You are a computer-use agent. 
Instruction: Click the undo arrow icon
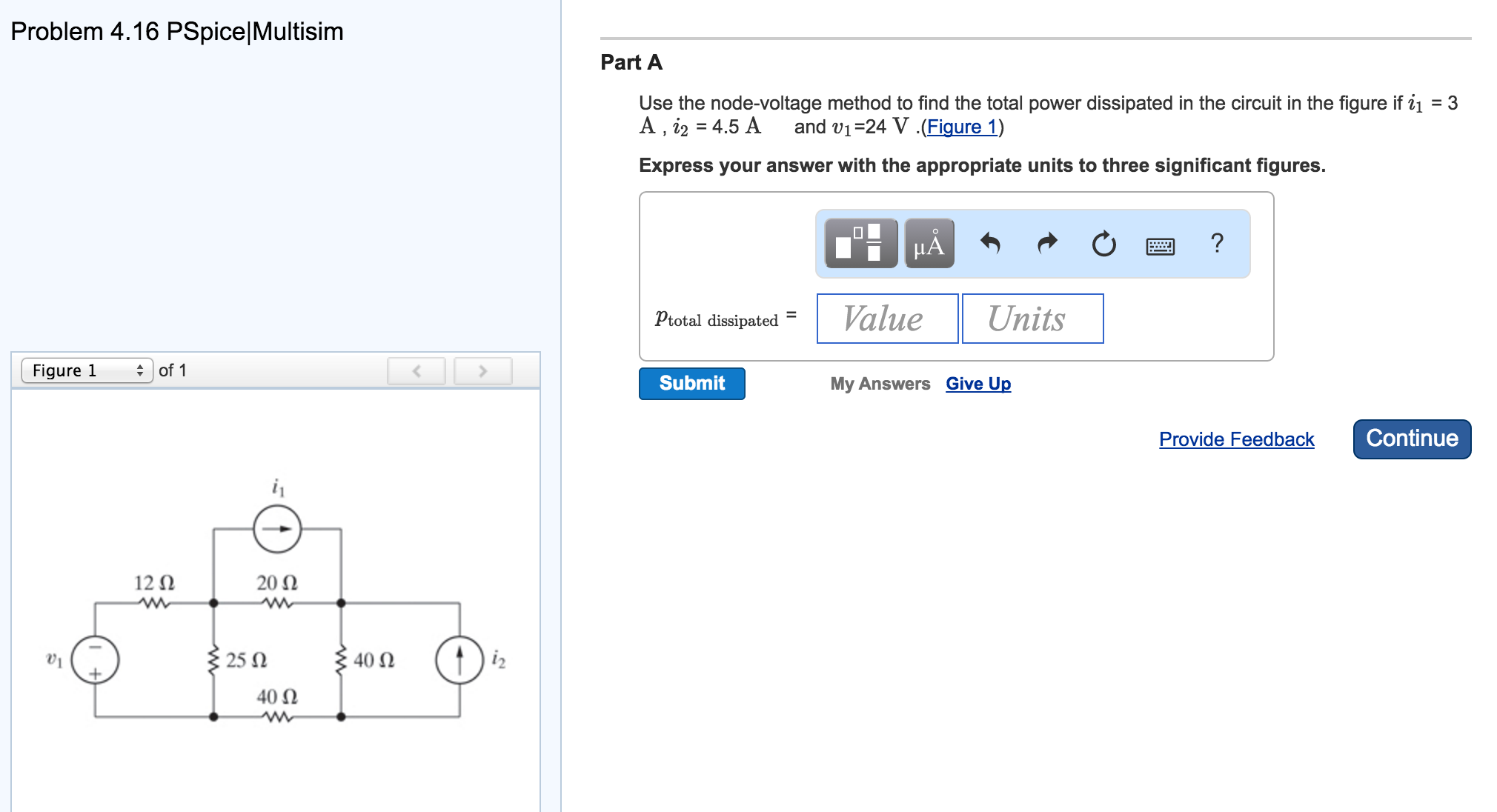click(990, 243)
